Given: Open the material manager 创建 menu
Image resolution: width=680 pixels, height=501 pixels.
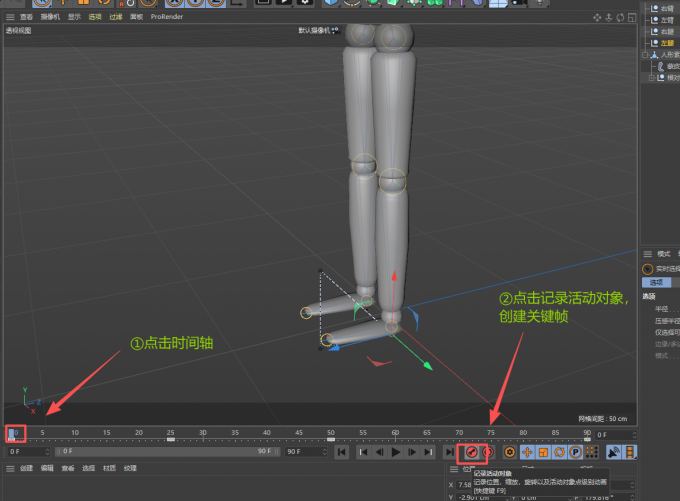Looking at the screenshot, I should tap(27, 468).
